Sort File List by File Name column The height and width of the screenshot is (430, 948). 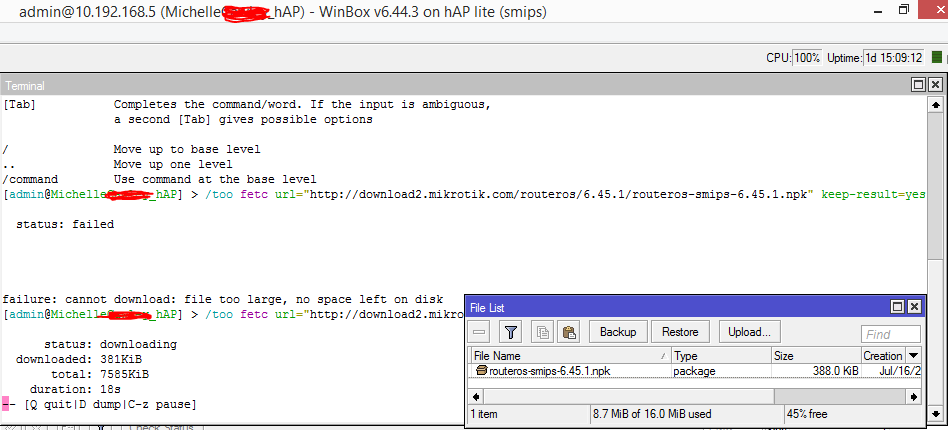pos(571,356)
